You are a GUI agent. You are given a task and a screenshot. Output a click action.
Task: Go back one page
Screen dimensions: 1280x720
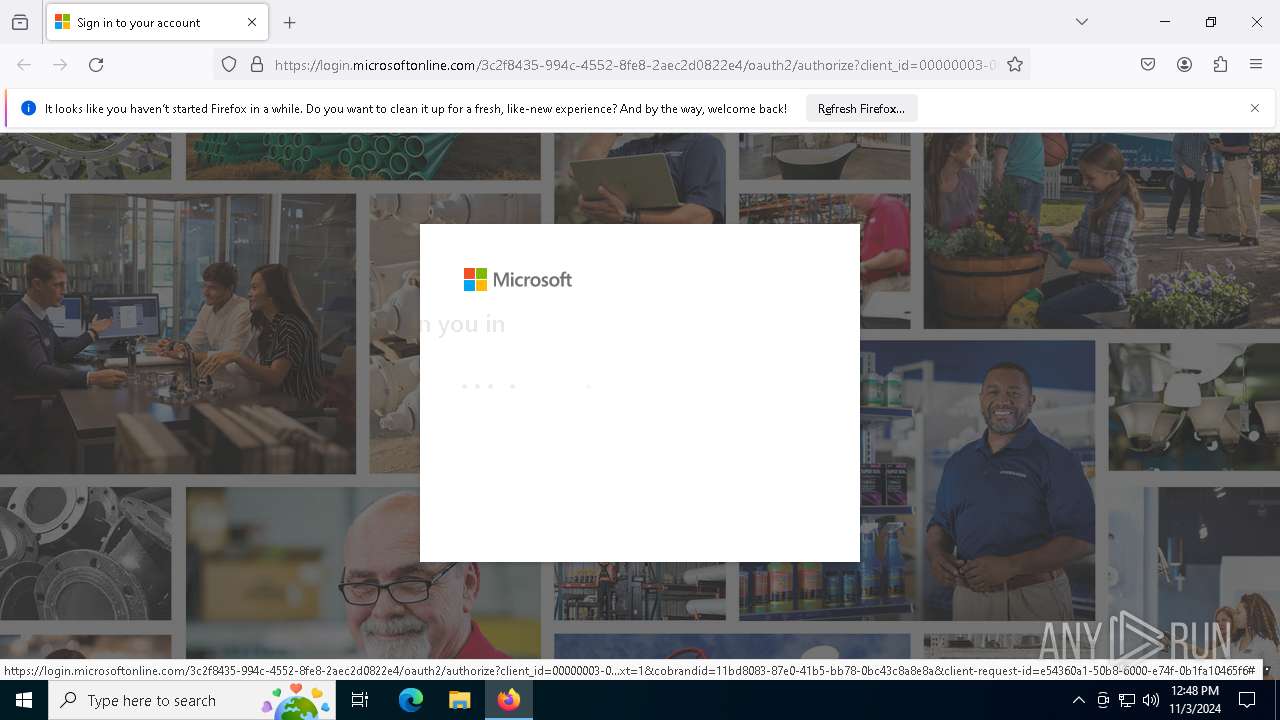coord(24,65)
